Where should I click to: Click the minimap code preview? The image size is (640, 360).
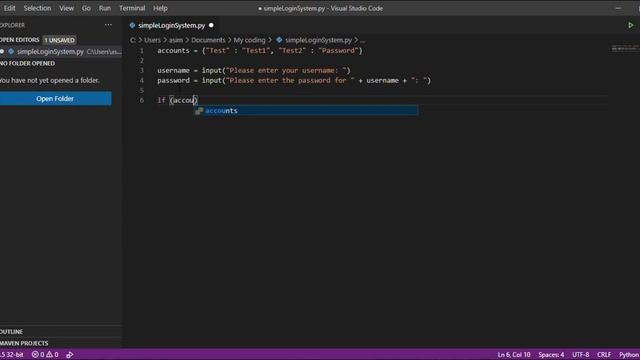(625, 49)
